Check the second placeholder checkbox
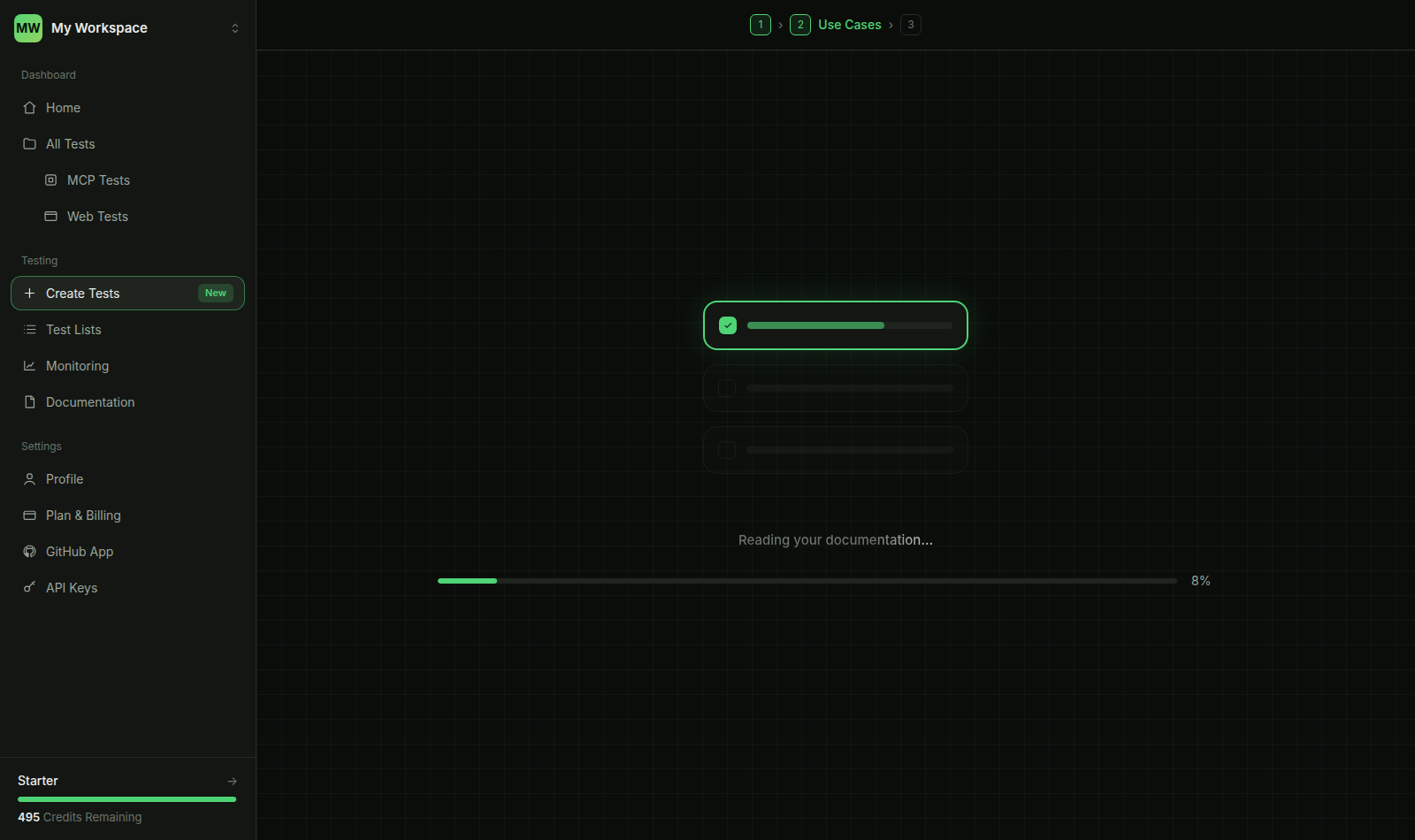 click(727, 388)
